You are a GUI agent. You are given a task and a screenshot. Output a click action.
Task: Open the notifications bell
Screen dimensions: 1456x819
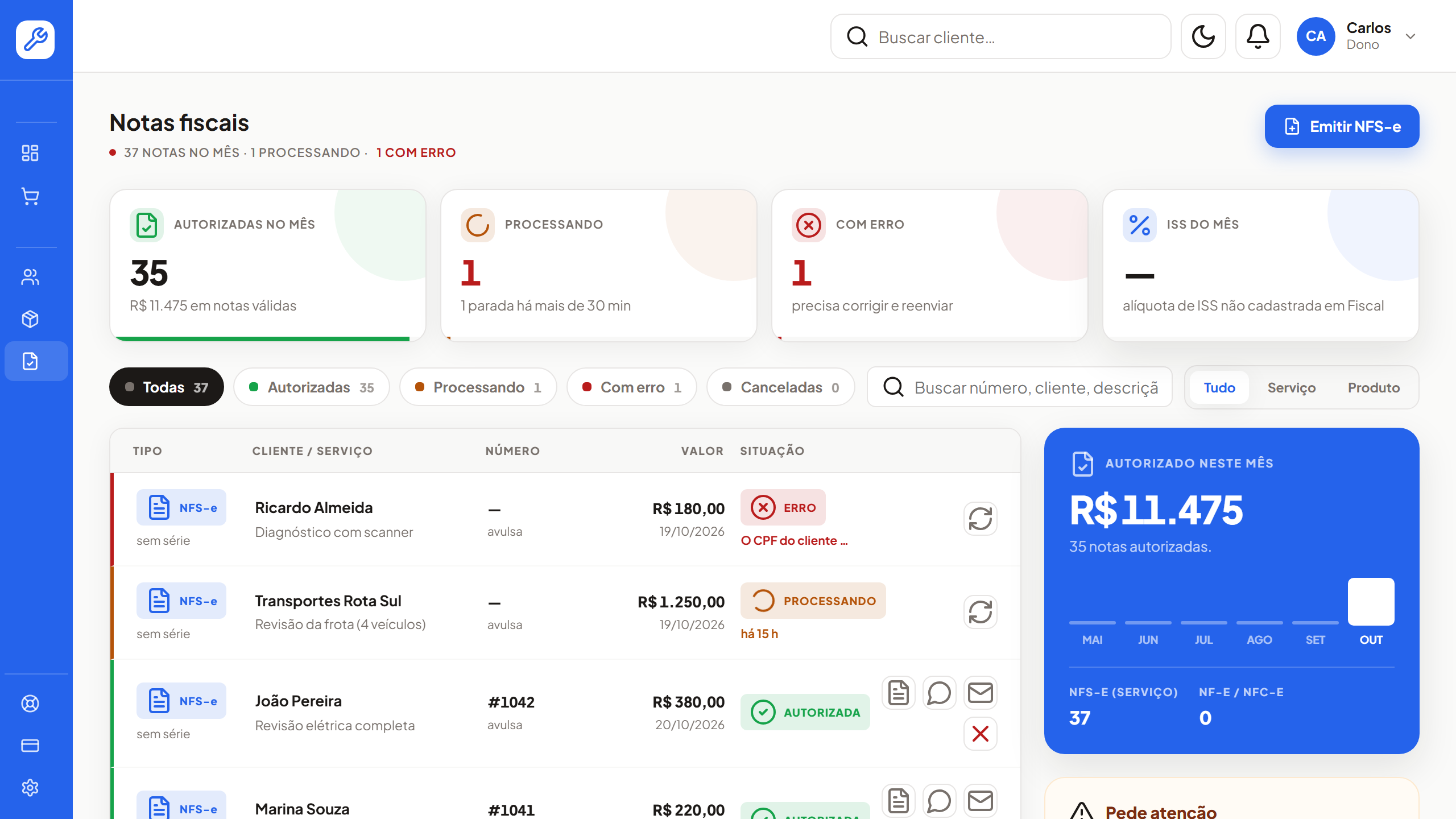pyautogui.click(x=1258, y=36)
